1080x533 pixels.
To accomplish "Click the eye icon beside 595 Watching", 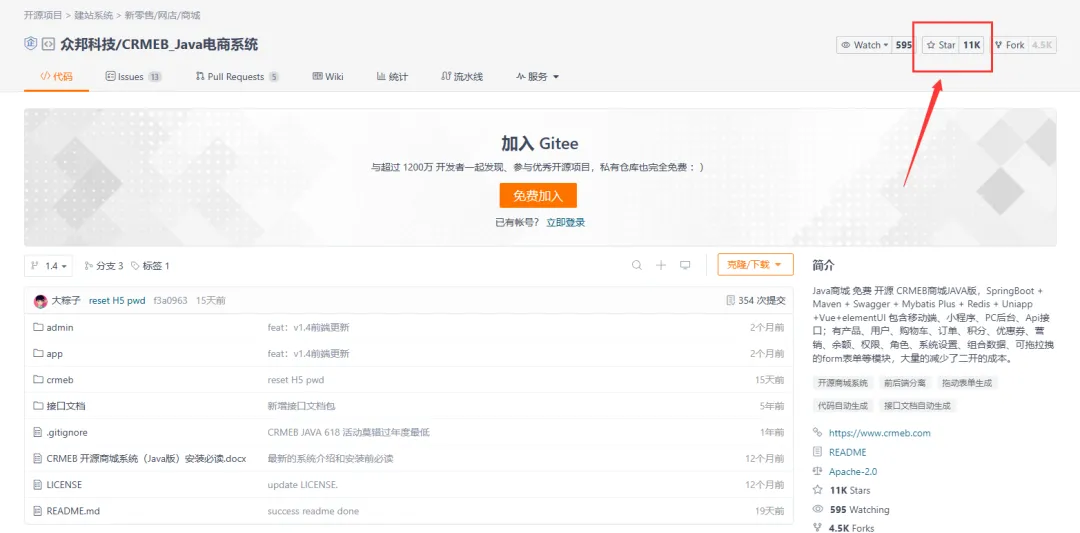I will click(x=818, y=510).
